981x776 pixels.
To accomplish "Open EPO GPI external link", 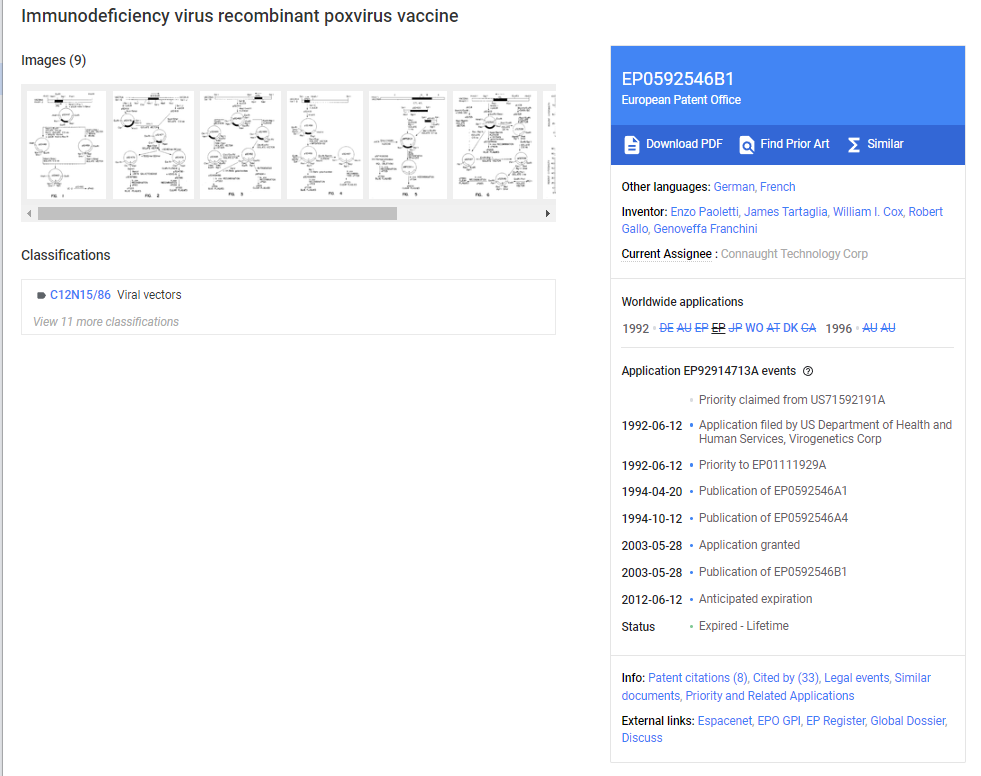I will (x=779, y=721).
